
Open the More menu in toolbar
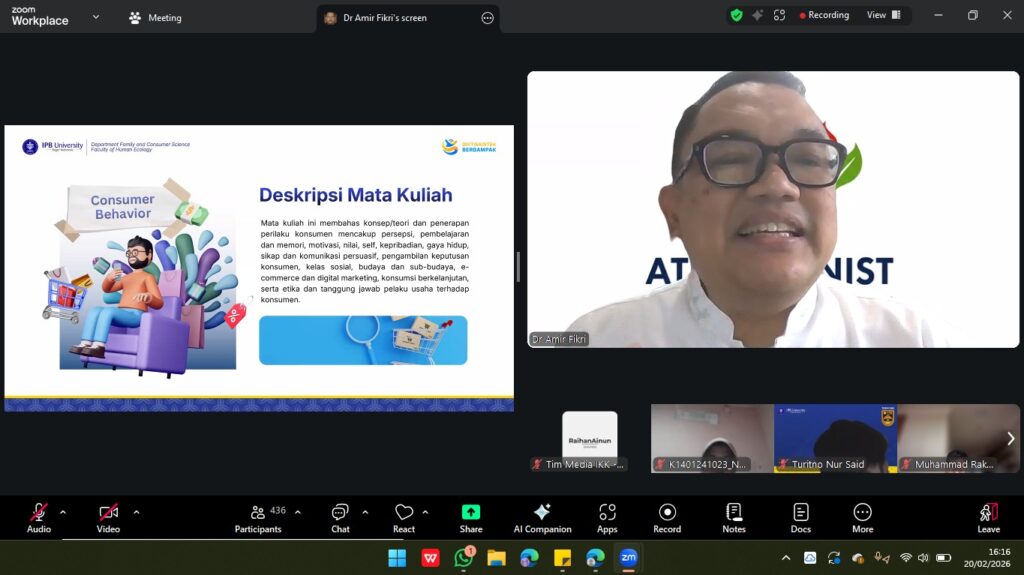pyautogui.click(x=862, y=517)
